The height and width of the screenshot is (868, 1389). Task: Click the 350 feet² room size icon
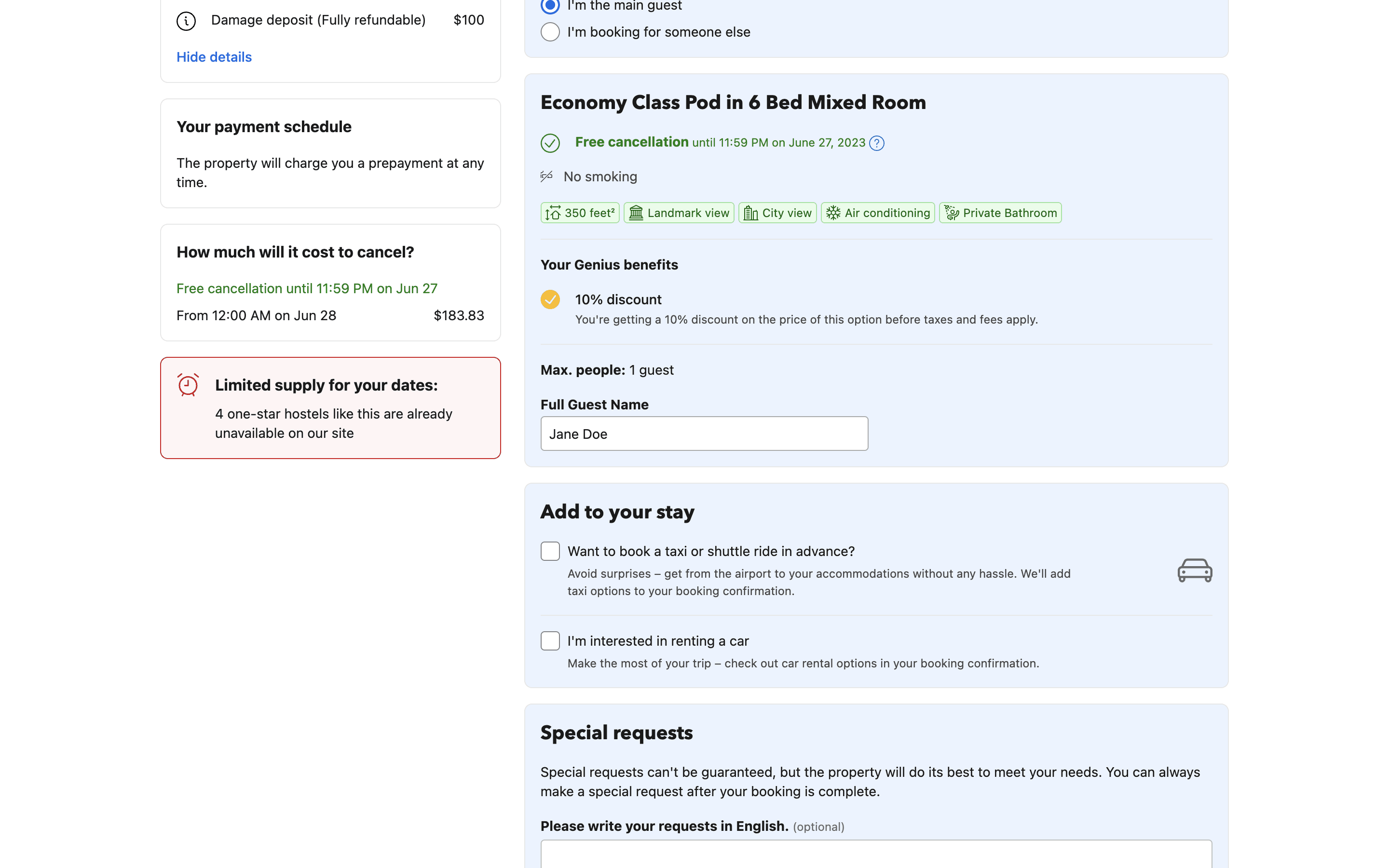coord(553,213)
